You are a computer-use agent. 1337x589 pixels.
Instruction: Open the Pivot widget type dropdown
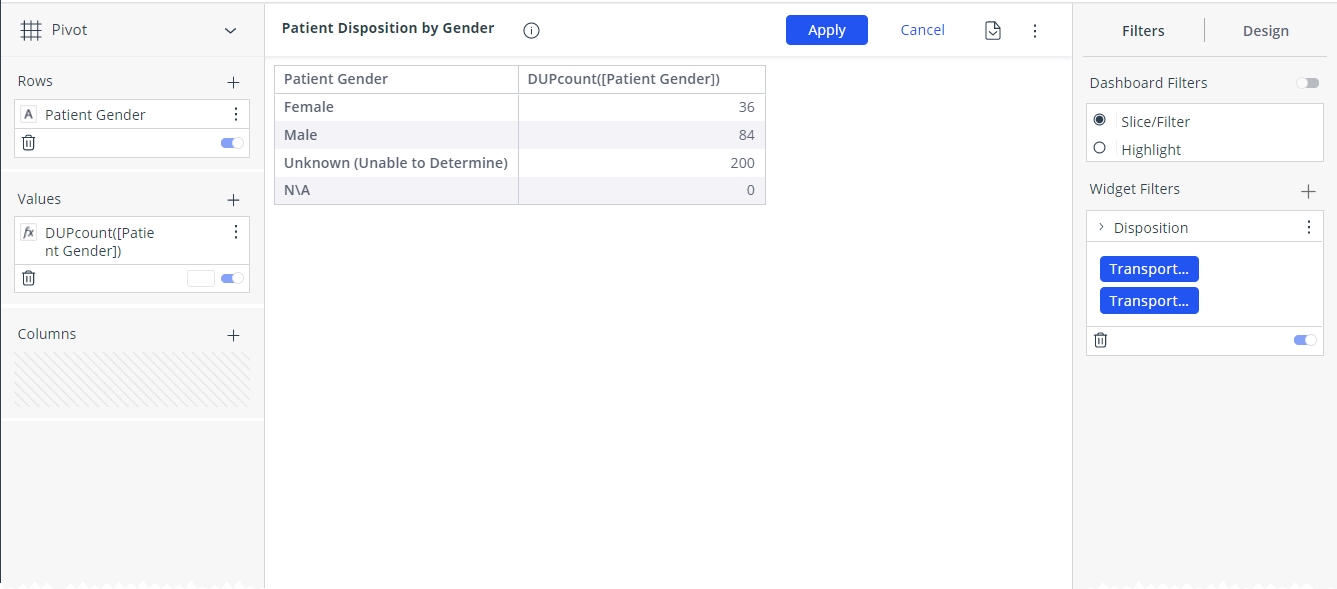231,31
